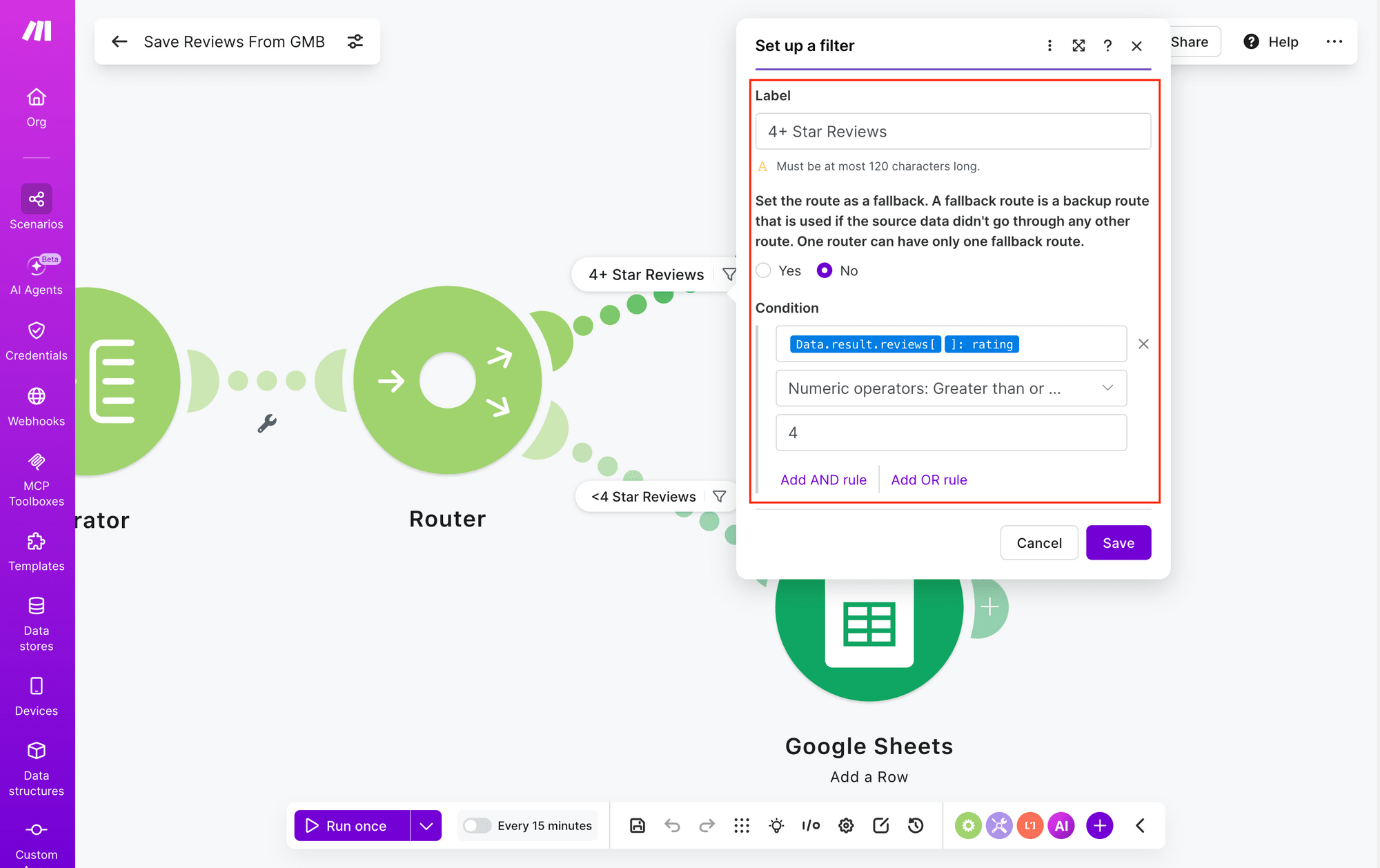Click the purple tools icon
The width and height of the screenshot is (1380, 868).
pos(999,825)
